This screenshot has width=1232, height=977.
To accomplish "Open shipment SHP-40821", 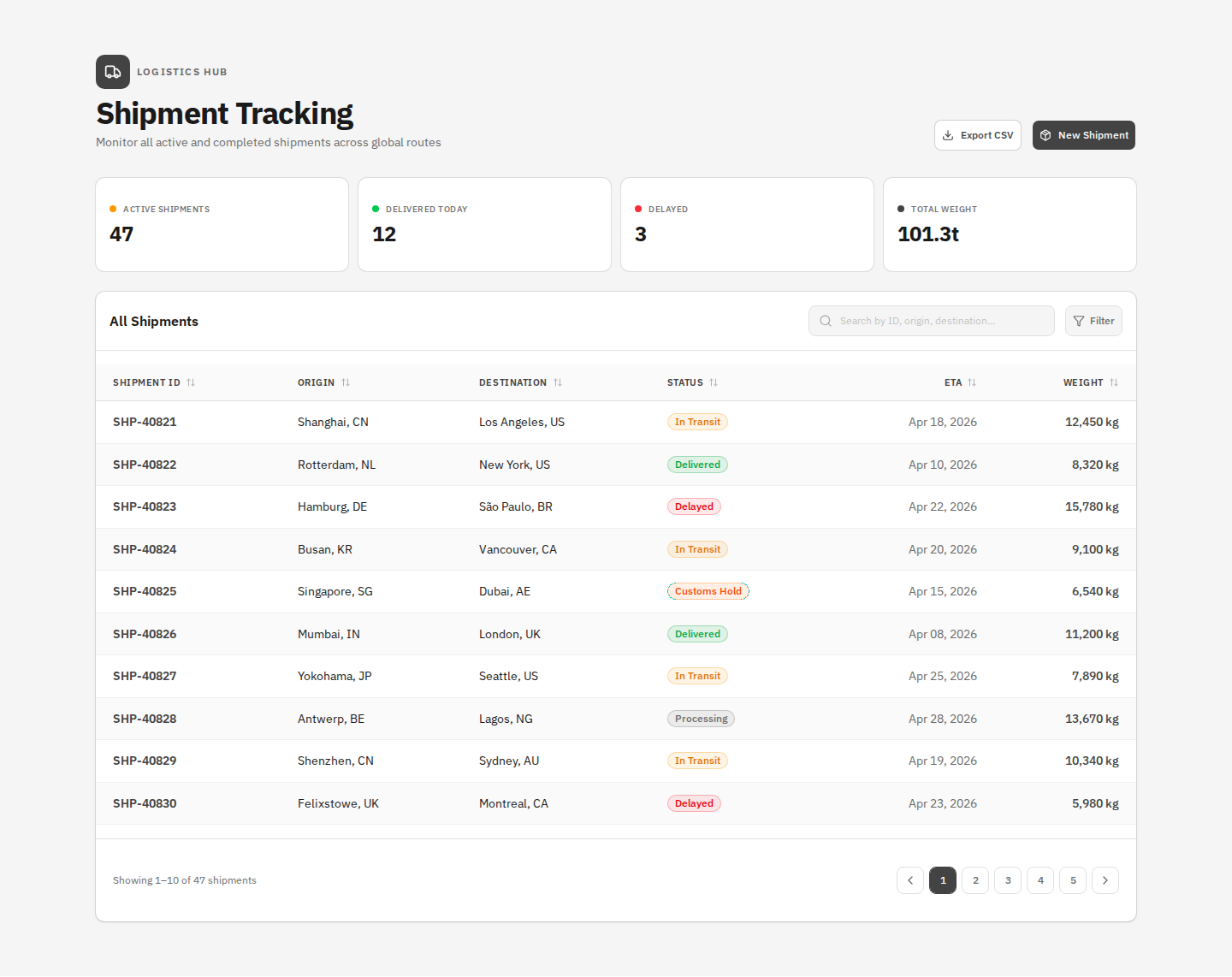I will tap(145, 422).
